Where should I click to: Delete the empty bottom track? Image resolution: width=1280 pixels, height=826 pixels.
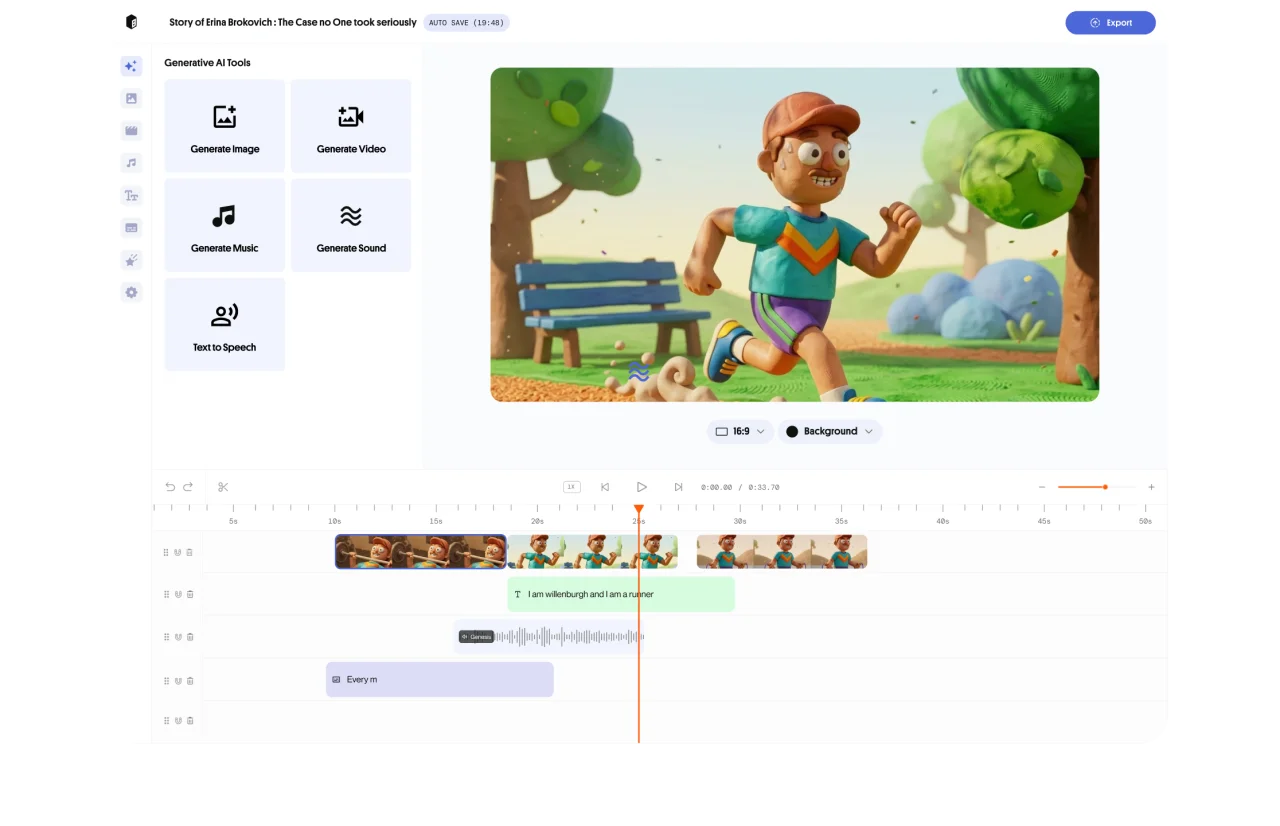point(190,720)
